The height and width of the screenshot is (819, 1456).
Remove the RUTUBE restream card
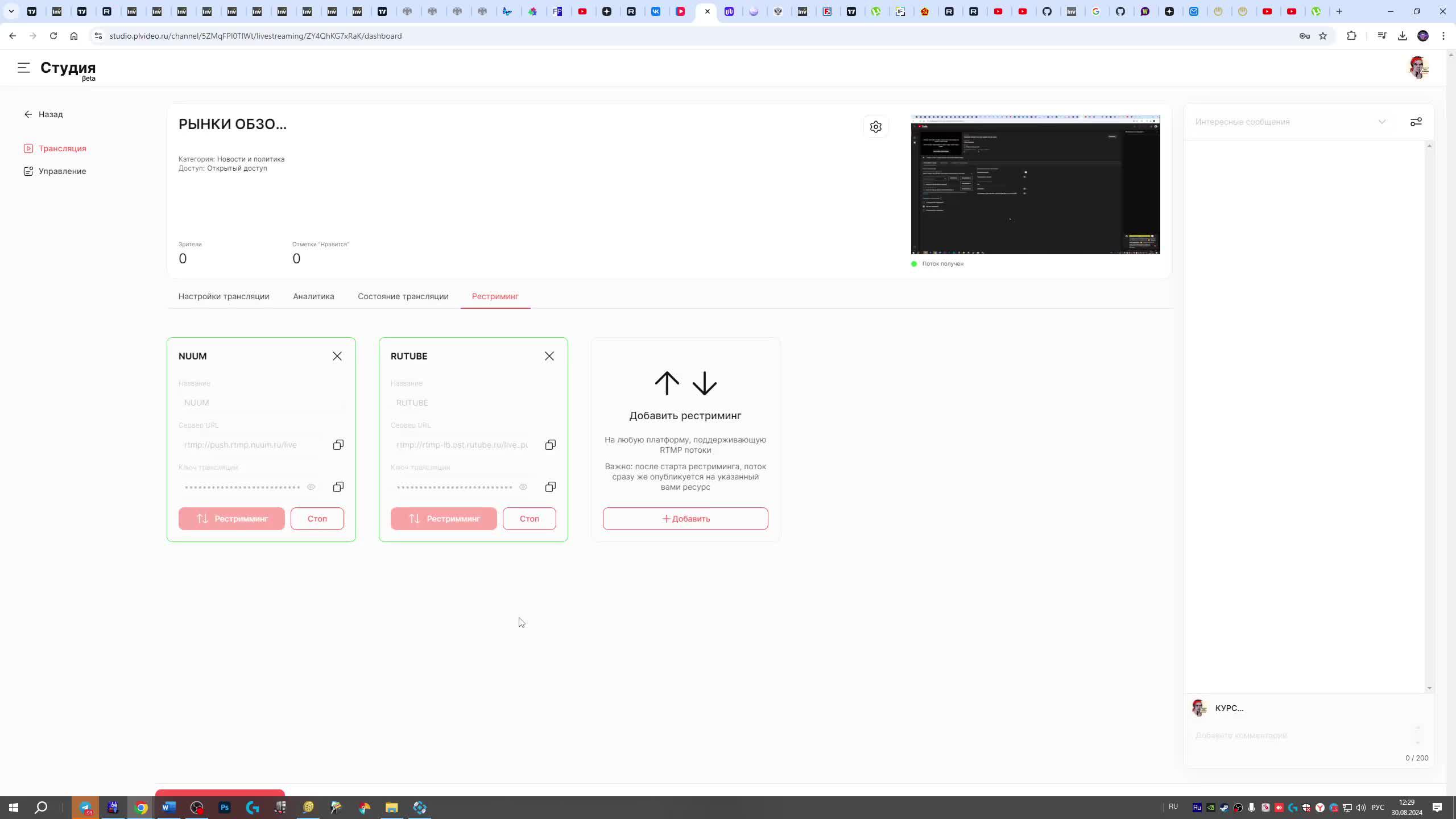(x=549, y=356)
